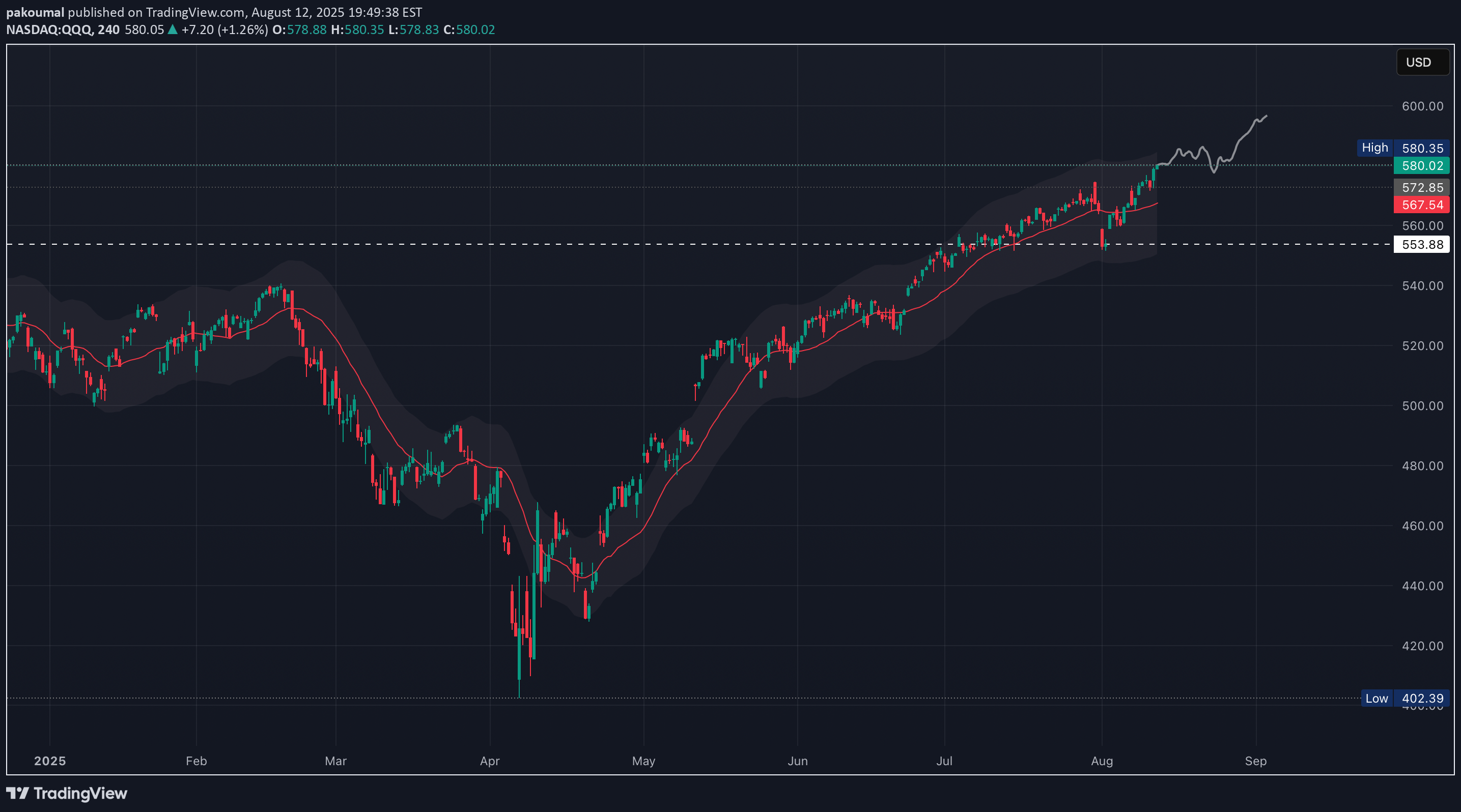Image resolution: width=1461 pixels, height=812 pixels.
Task: Click the O:578.88 open value
Action: pyautogui.click(x=299, y=30)
